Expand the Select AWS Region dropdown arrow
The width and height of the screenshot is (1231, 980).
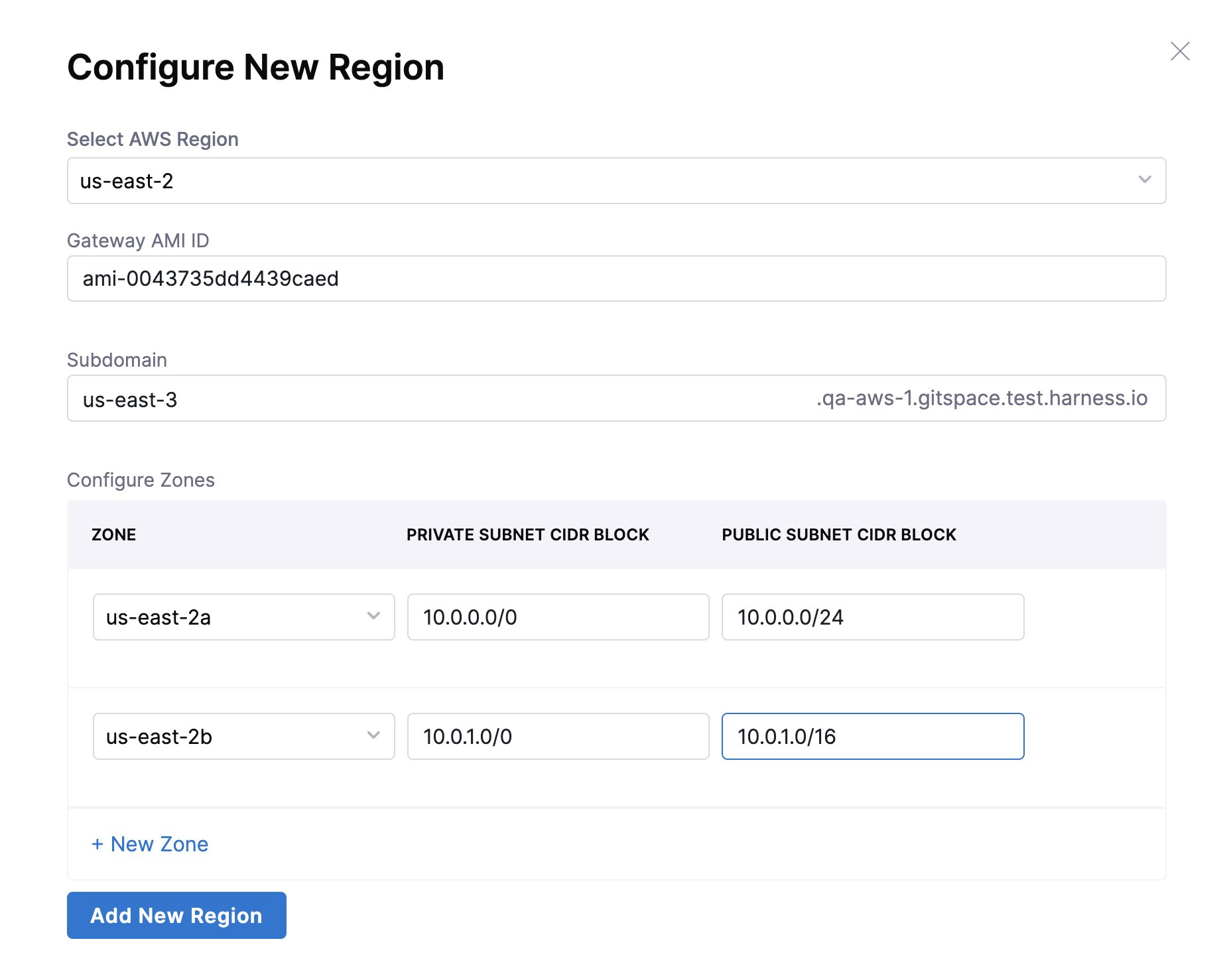[1144, 180]
